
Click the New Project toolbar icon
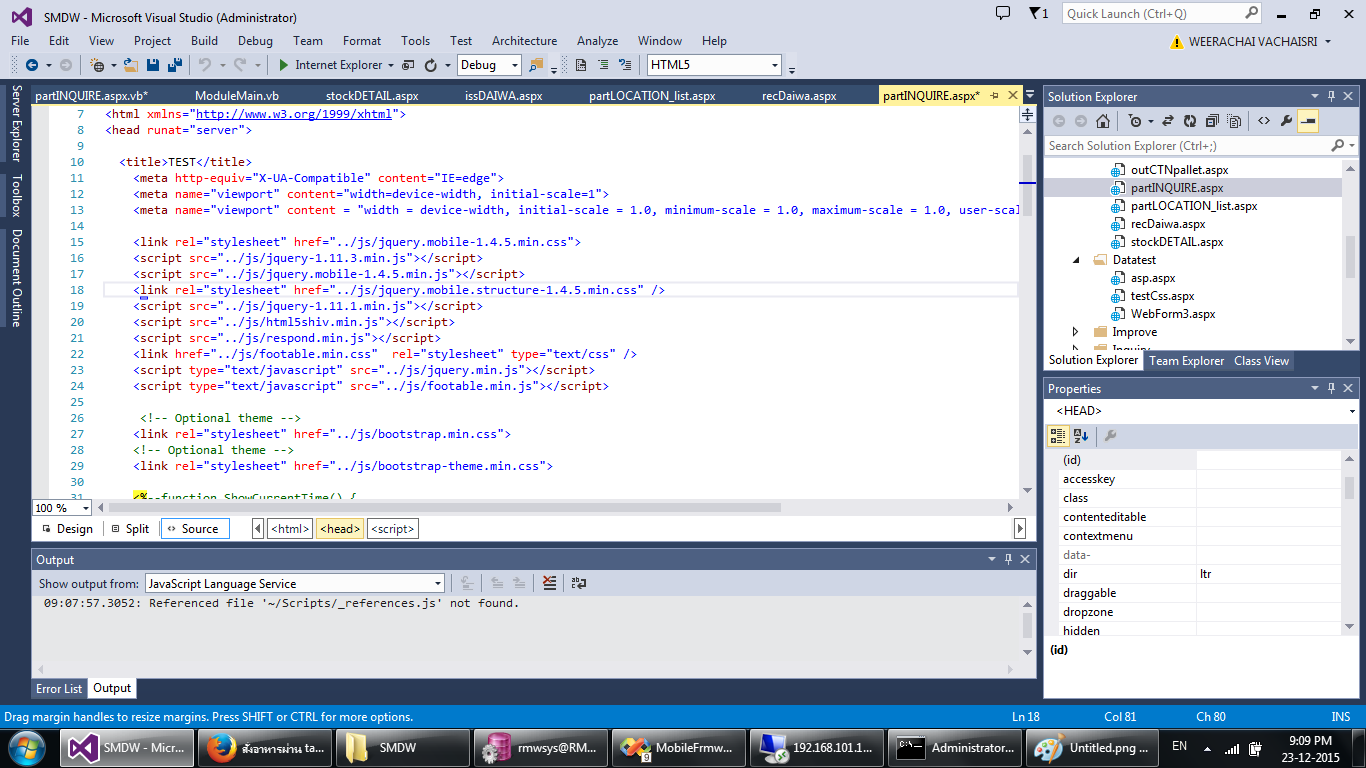tap(97, 65)
